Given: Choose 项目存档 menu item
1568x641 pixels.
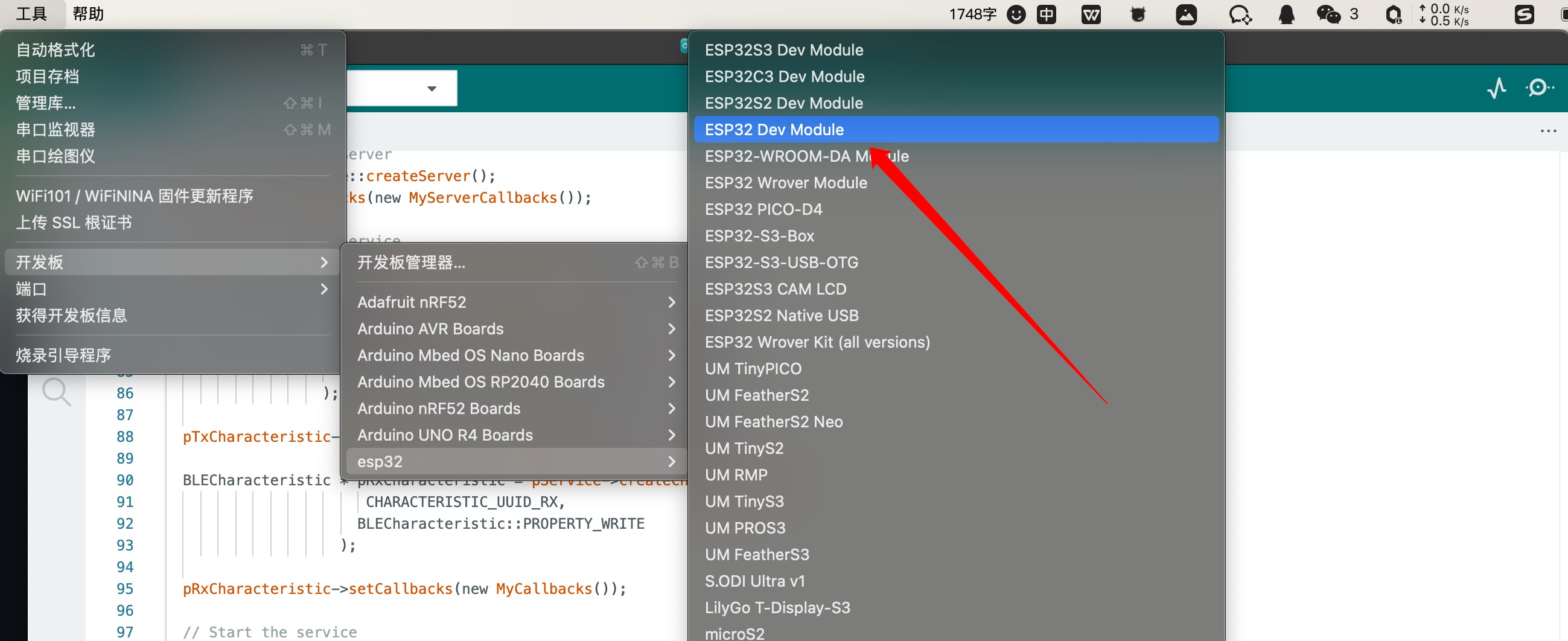Looking at the screenshot, I should pyautogui.click(x=172, y=76).
